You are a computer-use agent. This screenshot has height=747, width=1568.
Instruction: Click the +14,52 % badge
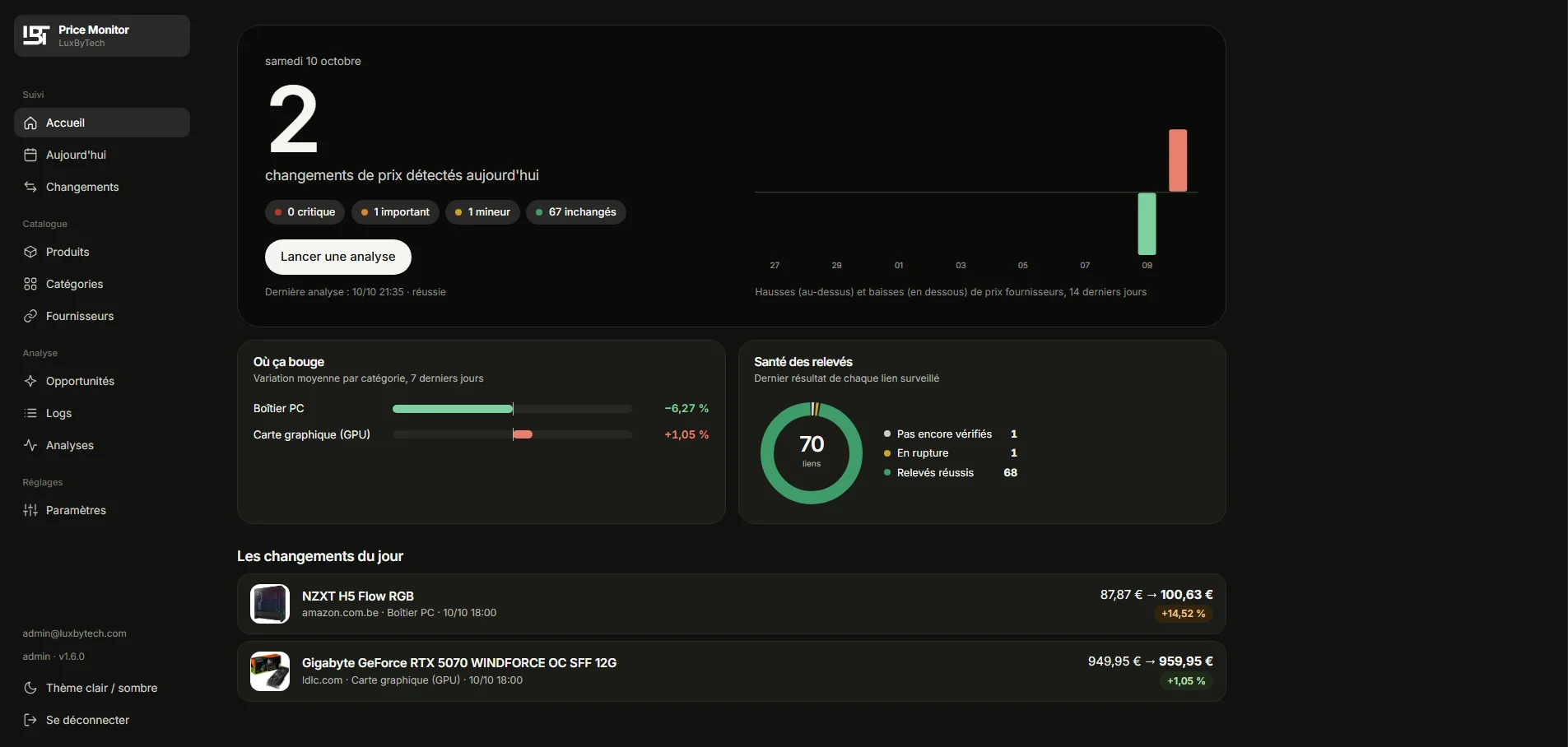1183,614
